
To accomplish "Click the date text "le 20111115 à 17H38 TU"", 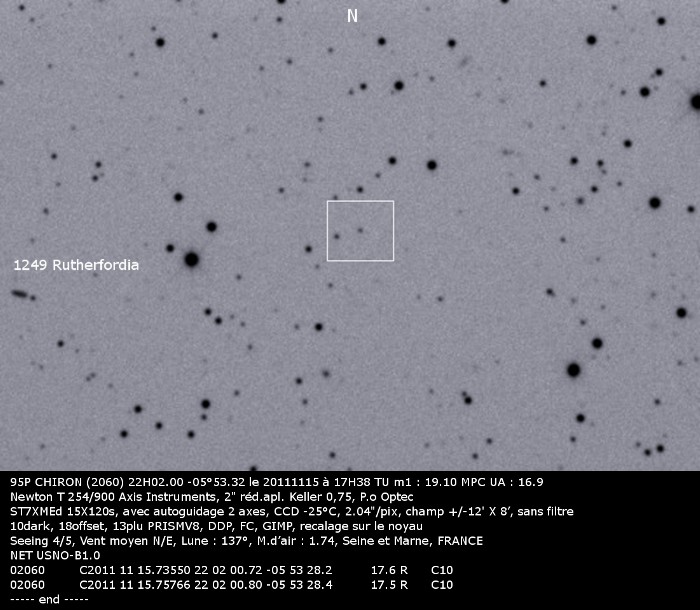I will click(319, 482).
